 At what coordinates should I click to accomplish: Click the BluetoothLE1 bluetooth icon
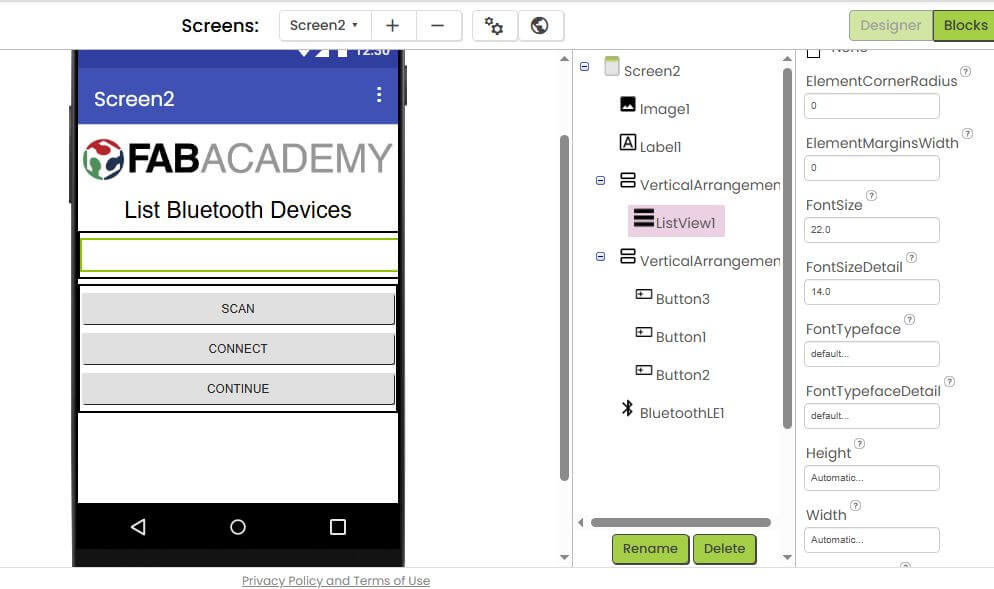628,408
